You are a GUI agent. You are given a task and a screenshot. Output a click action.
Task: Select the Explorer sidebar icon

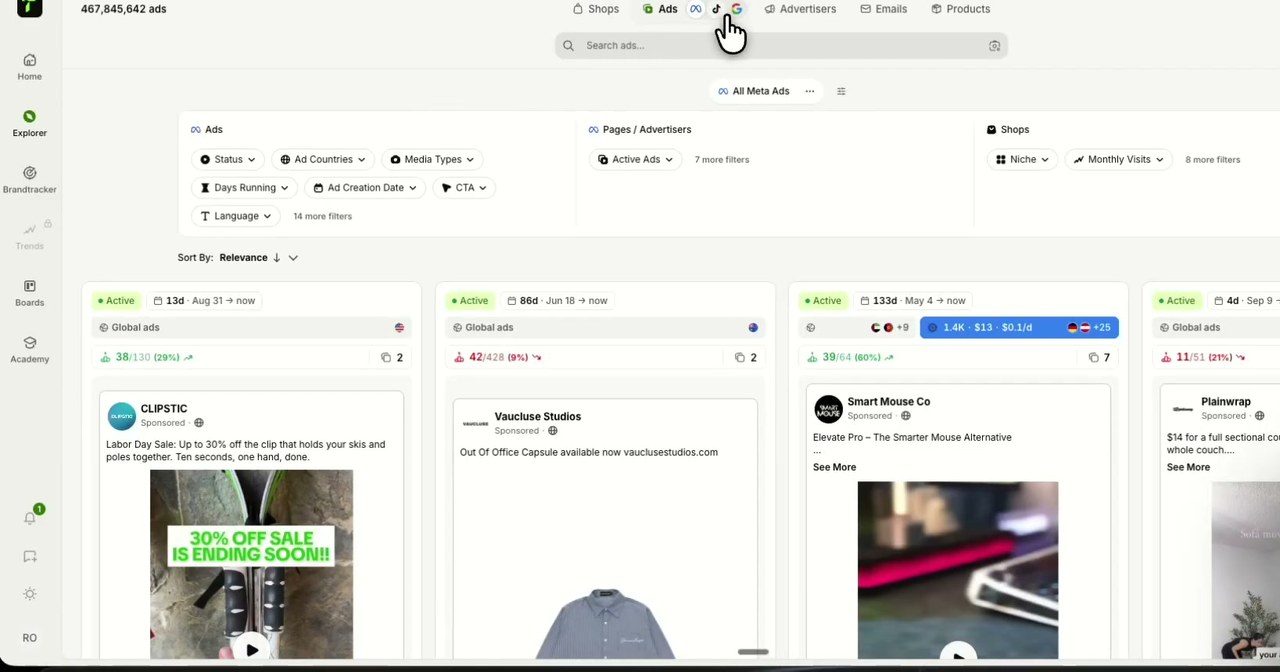pos(29,123)
